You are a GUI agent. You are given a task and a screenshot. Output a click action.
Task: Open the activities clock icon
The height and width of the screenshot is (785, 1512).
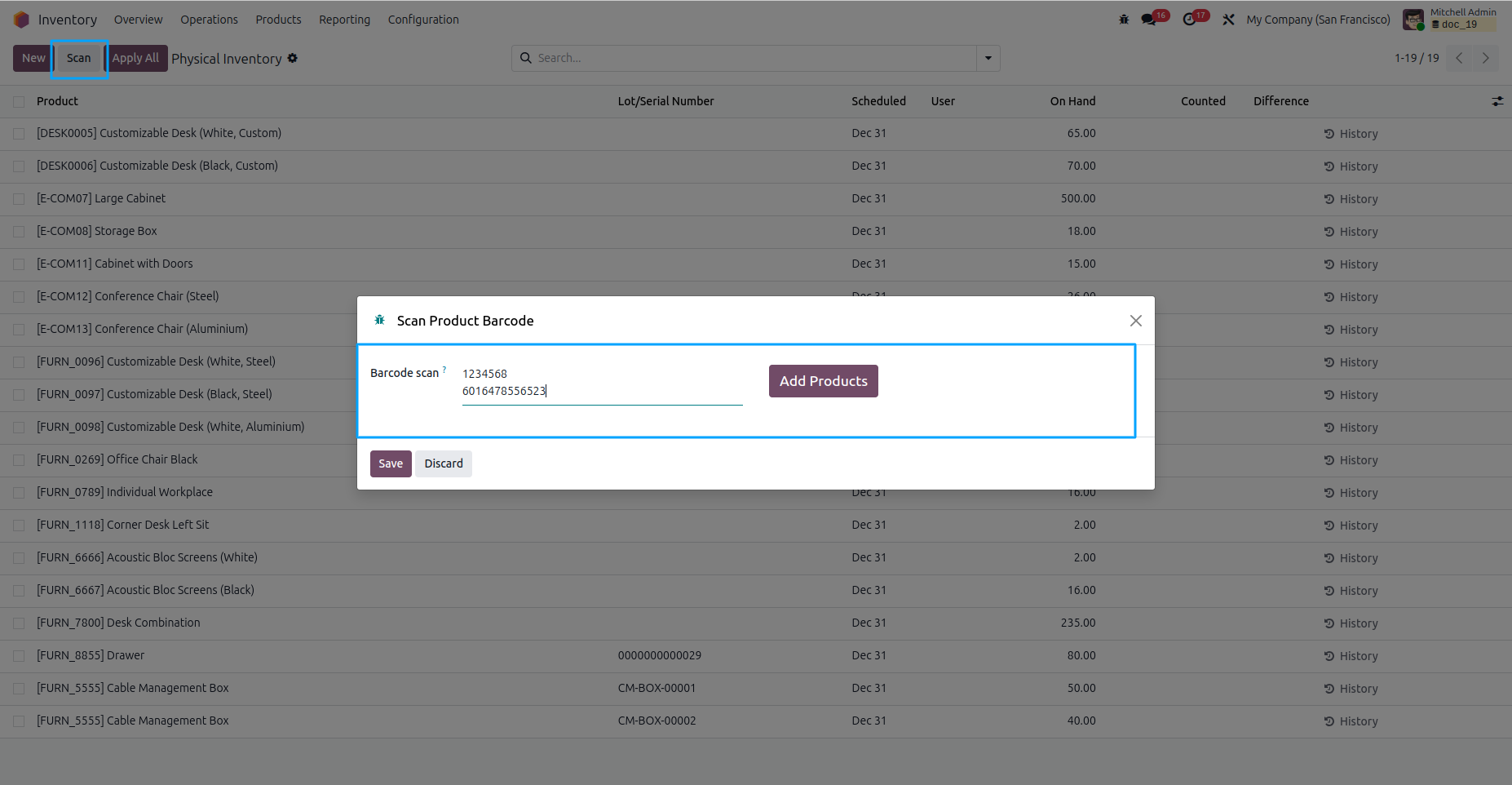(1190, 20)
